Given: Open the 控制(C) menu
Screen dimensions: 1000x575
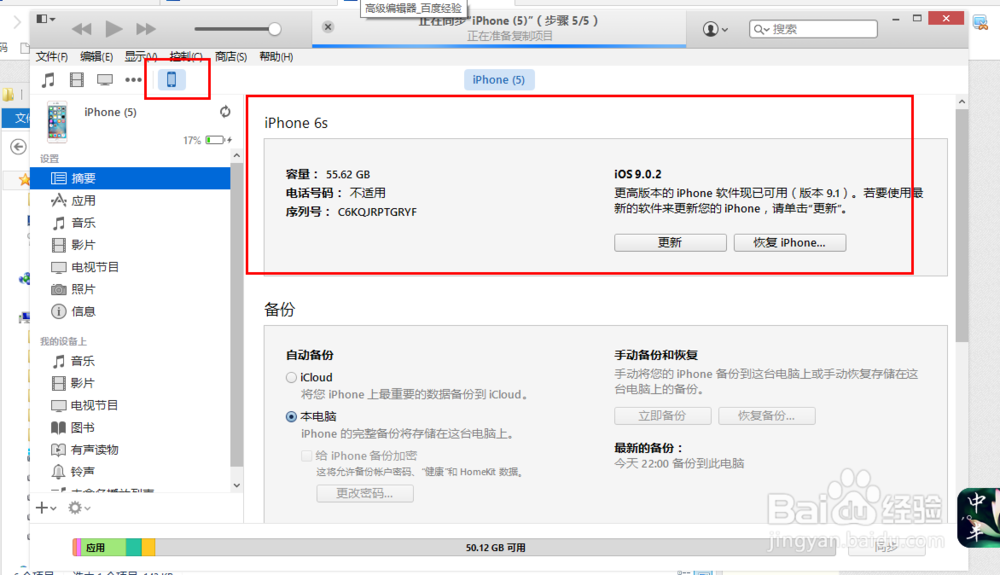Looking at the screenshot, I should pos(186,57).
